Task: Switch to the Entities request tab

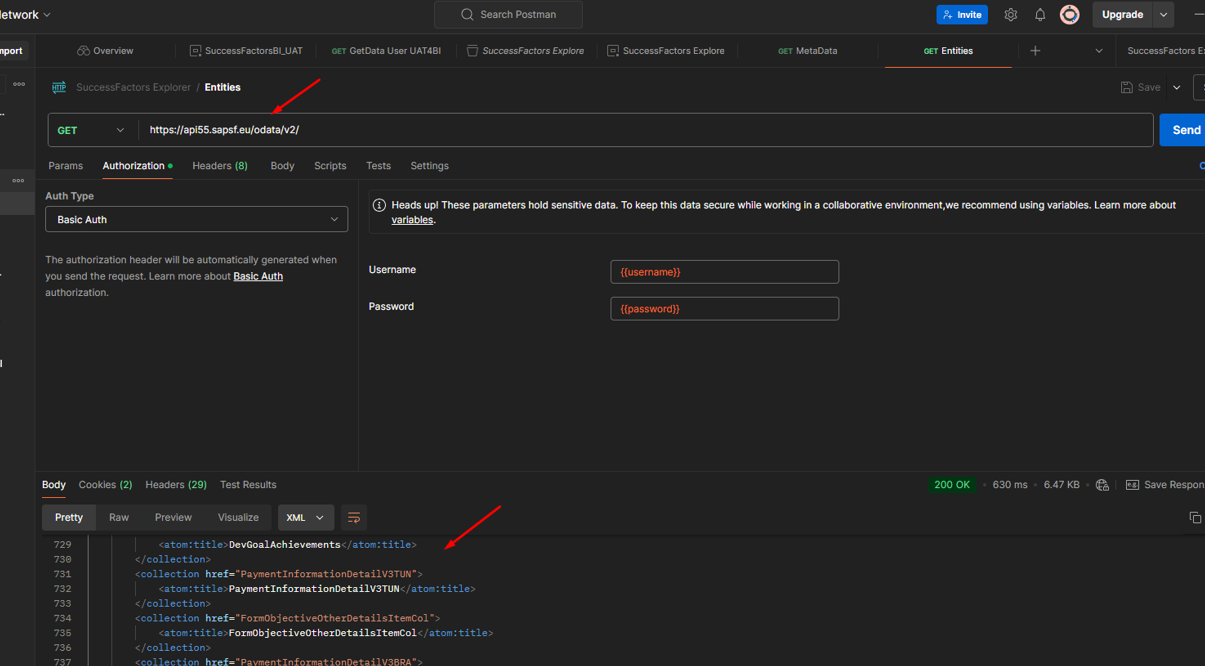Action: [x=948, y=51]
